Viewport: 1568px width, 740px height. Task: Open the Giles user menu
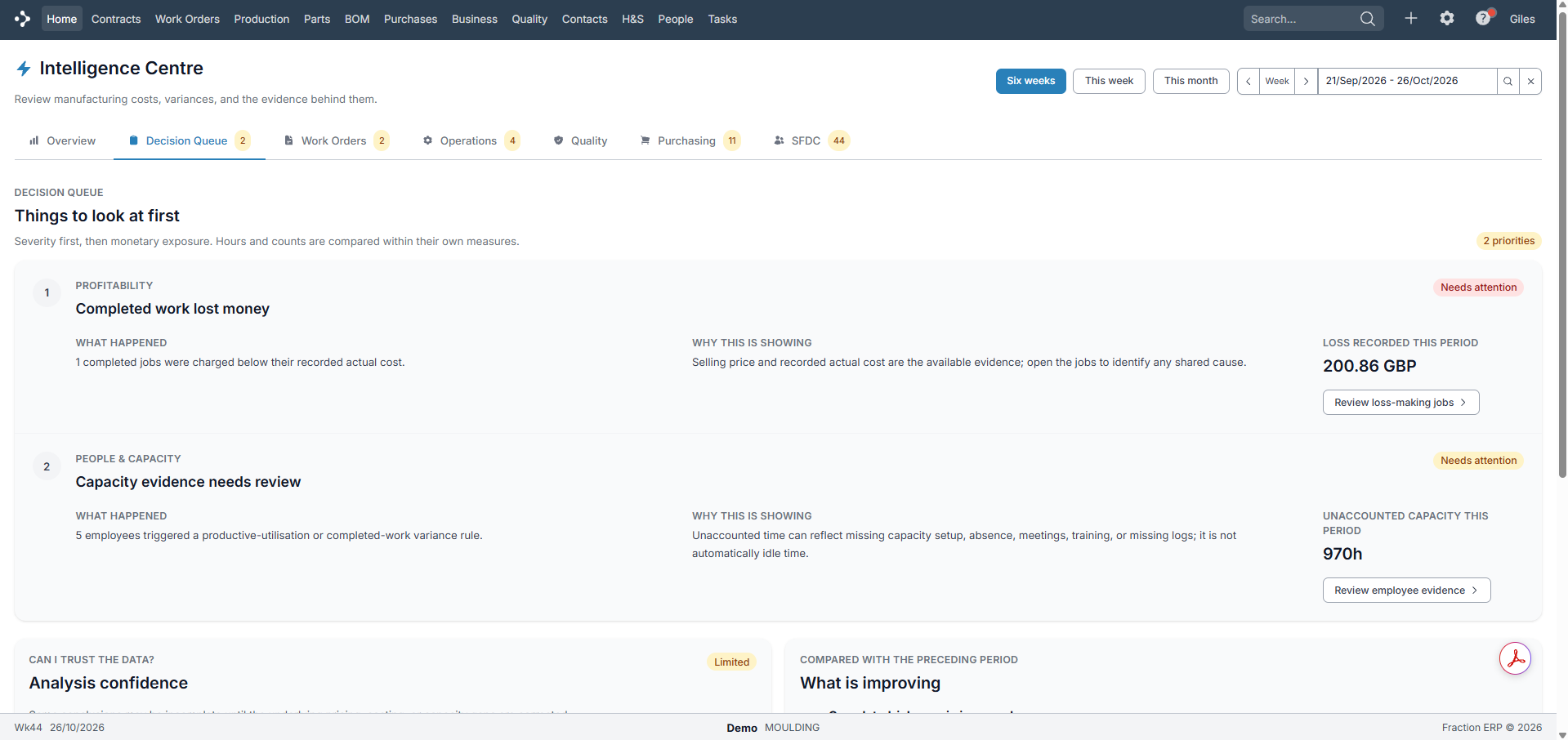coord(1521,19)
